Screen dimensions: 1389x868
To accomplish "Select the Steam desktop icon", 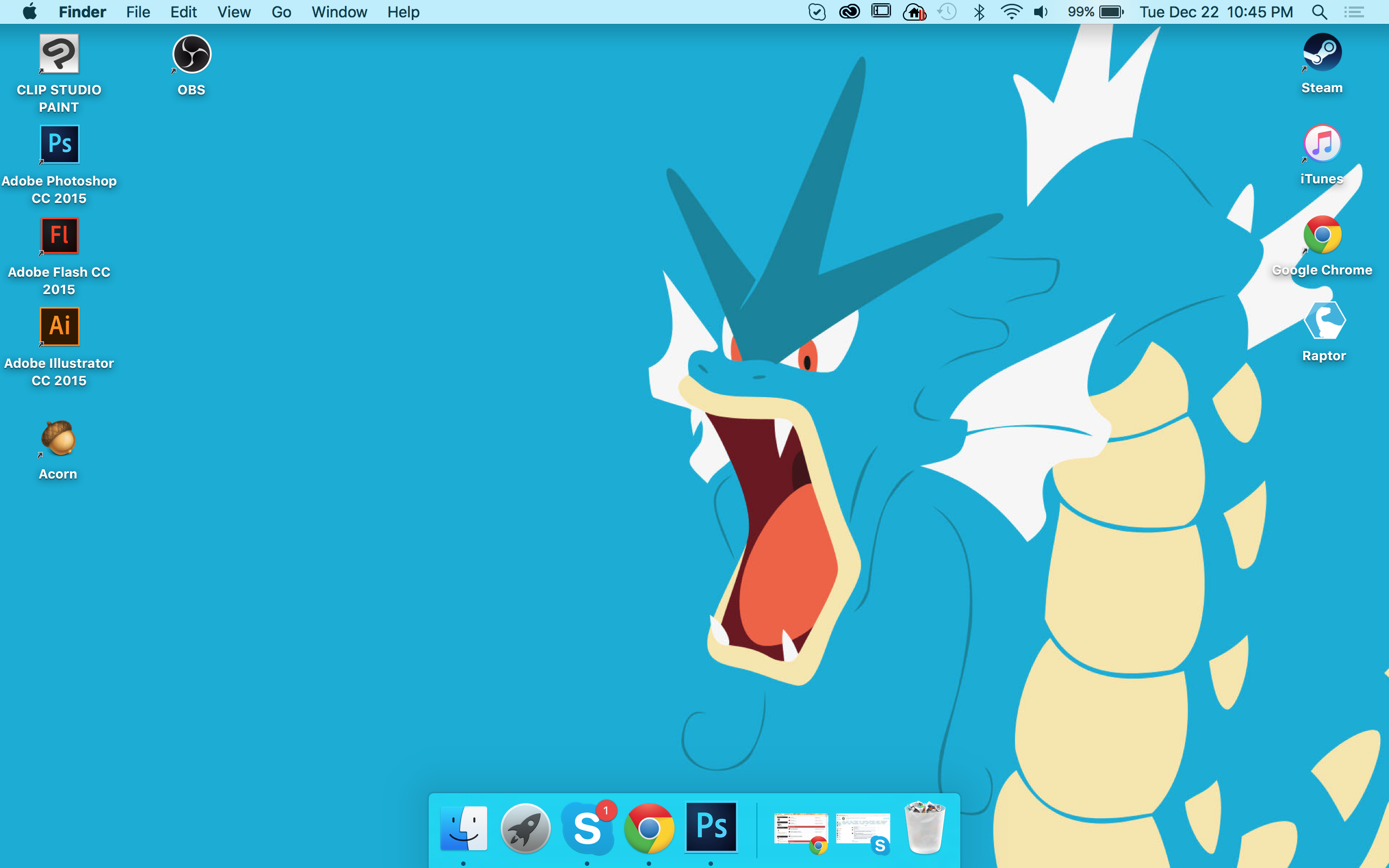I will click(x=1322, y=52).
